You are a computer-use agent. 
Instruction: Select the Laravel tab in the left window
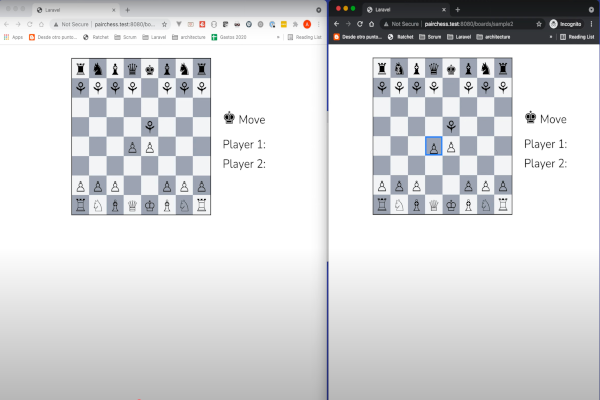[76, 10]
